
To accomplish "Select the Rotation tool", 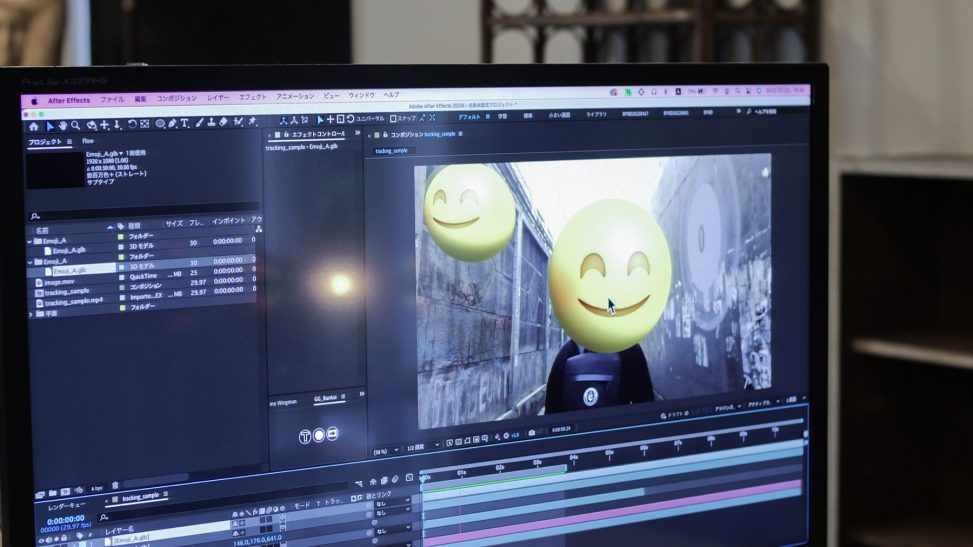I will tap(132, 124).
